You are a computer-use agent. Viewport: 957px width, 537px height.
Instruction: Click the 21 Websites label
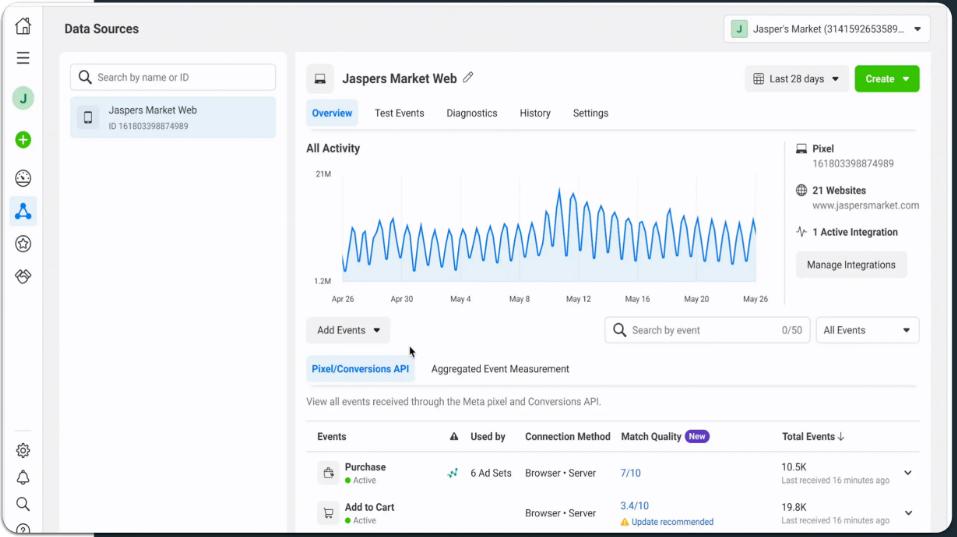pos(839,190)
